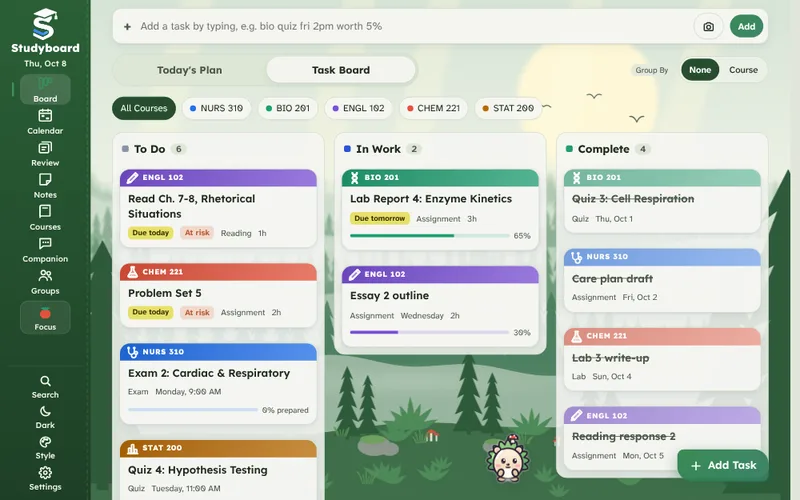This screenshot has height=500, width=800.
Task: Click Due today badge on Read Ch. 7-8
Action: pyautogui.click(x=151, y=233)
